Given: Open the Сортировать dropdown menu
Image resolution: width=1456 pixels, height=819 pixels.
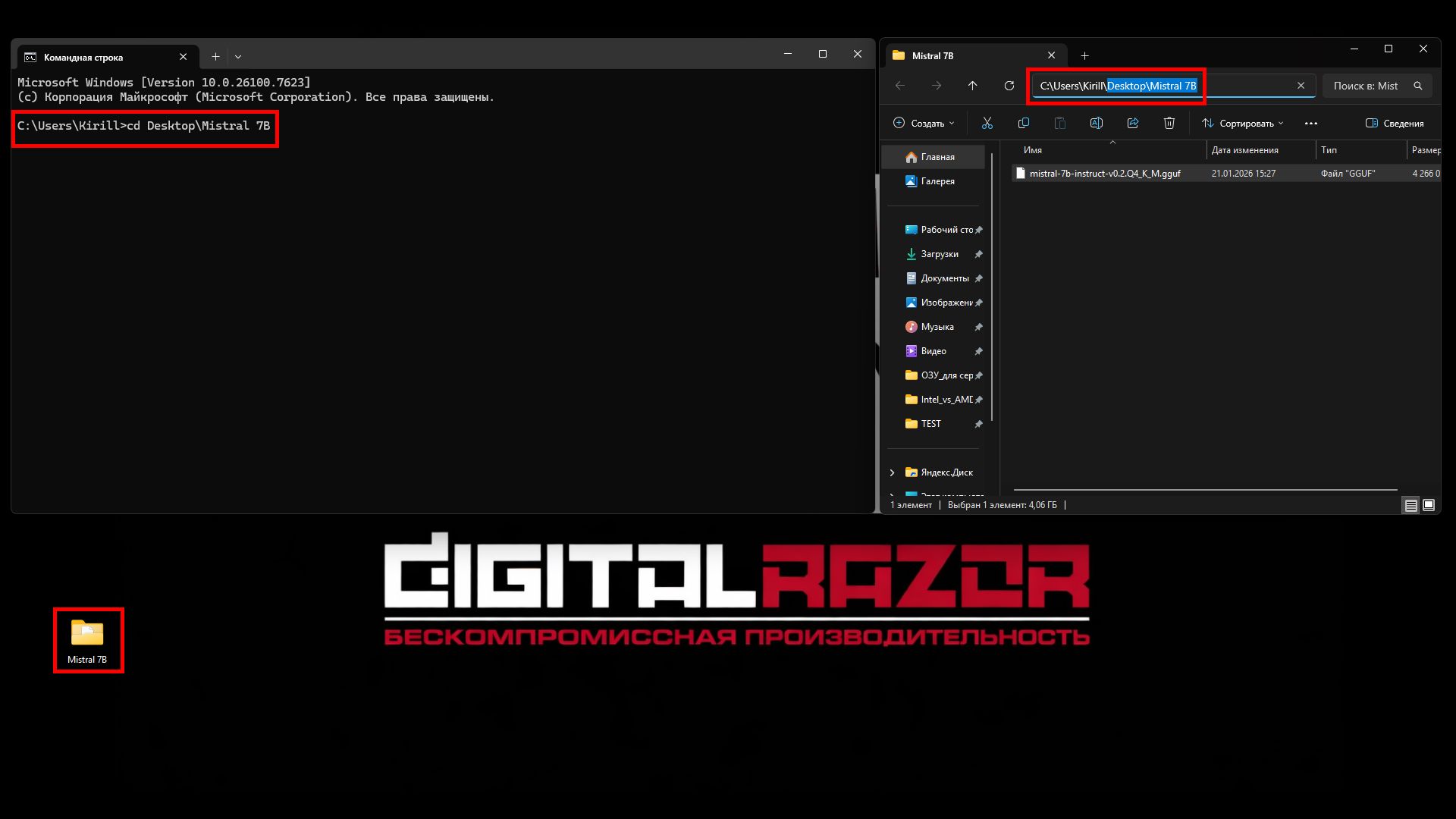Looking at the screenshot, I should 1242,123.
